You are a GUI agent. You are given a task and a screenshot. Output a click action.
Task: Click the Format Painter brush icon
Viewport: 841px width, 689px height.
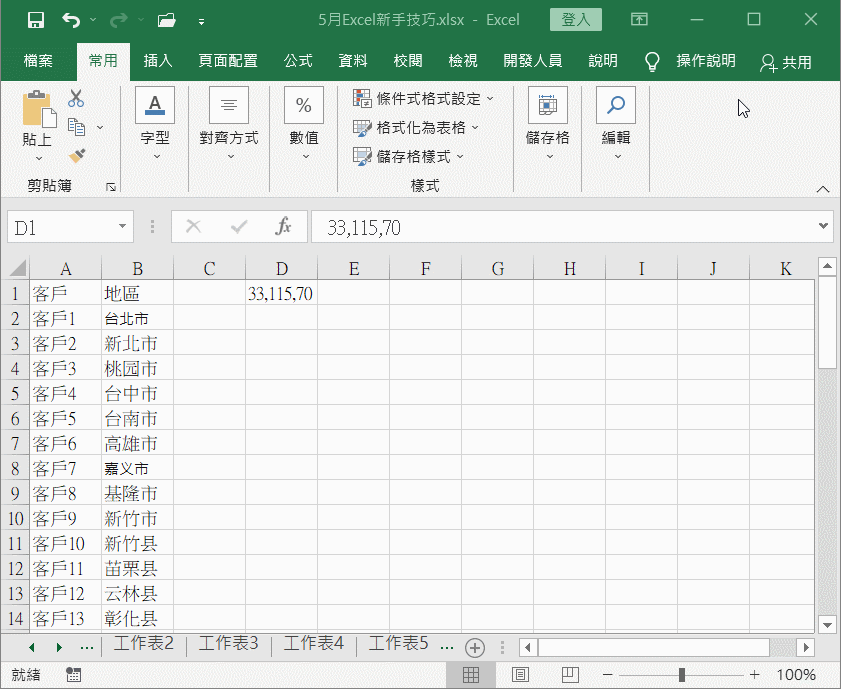[x=76, y=155]
